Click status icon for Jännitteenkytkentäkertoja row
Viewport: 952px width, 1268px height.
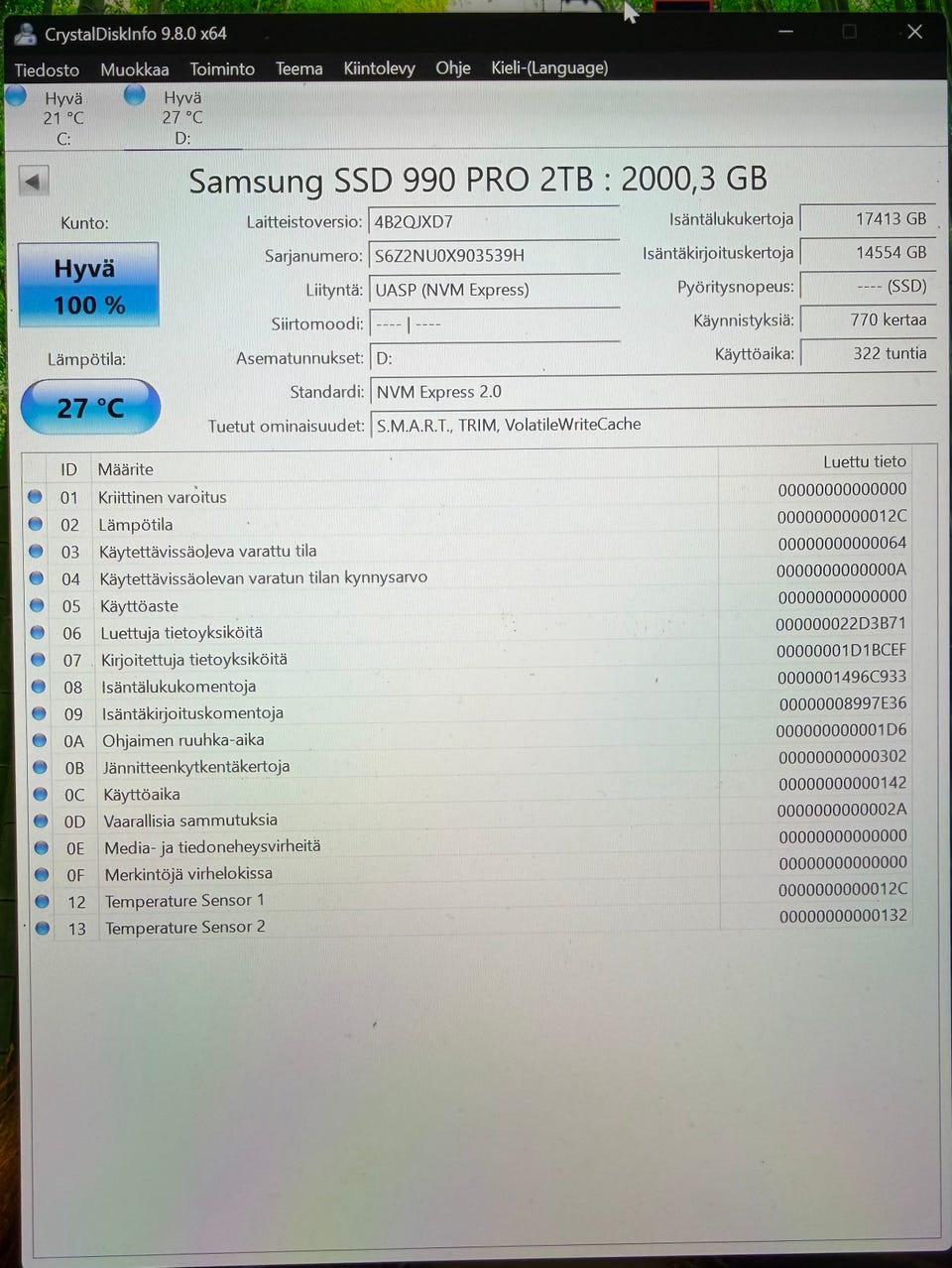click(40, 767)
